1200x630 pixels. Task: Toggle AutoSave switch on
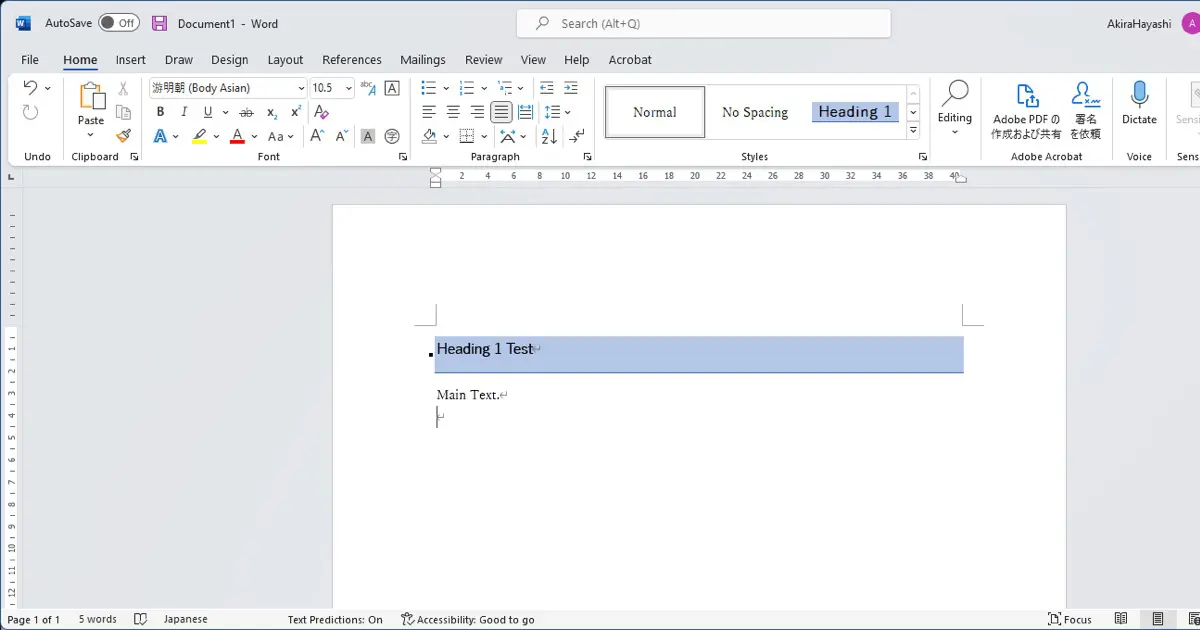[119, 23]
